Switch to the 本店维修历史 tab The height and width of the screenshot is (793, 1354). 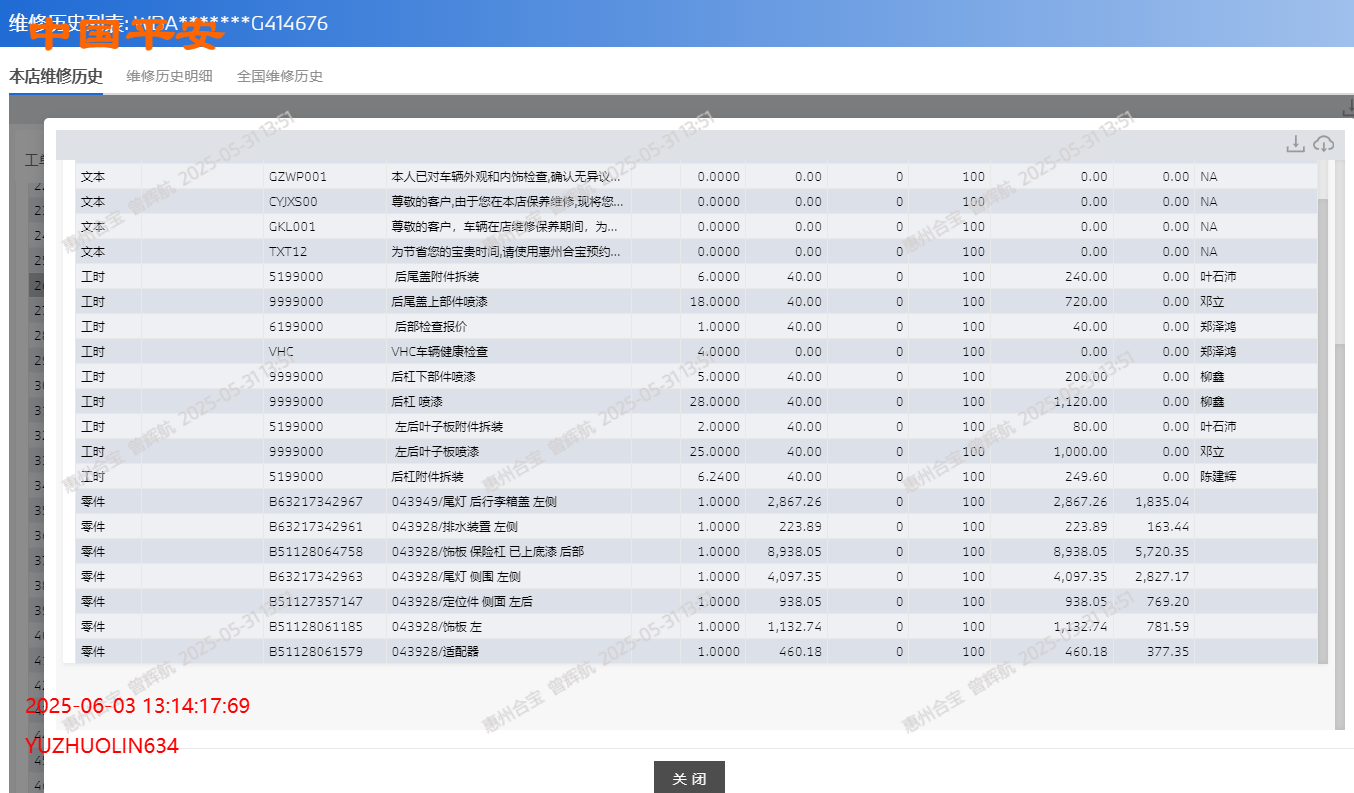tap(56, 76)
